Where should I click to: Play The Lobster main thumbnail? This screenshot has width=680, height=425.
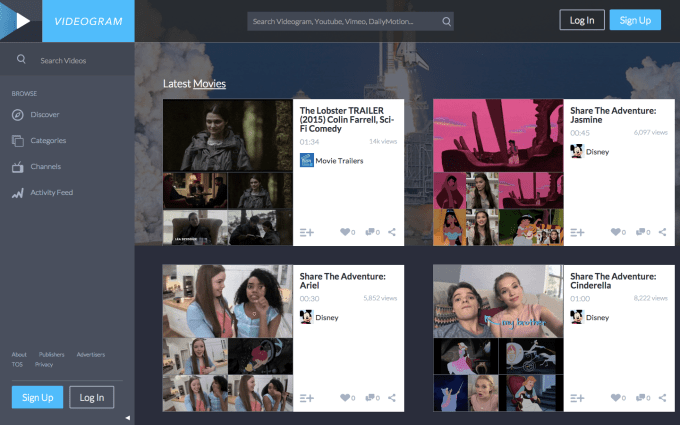228,135
